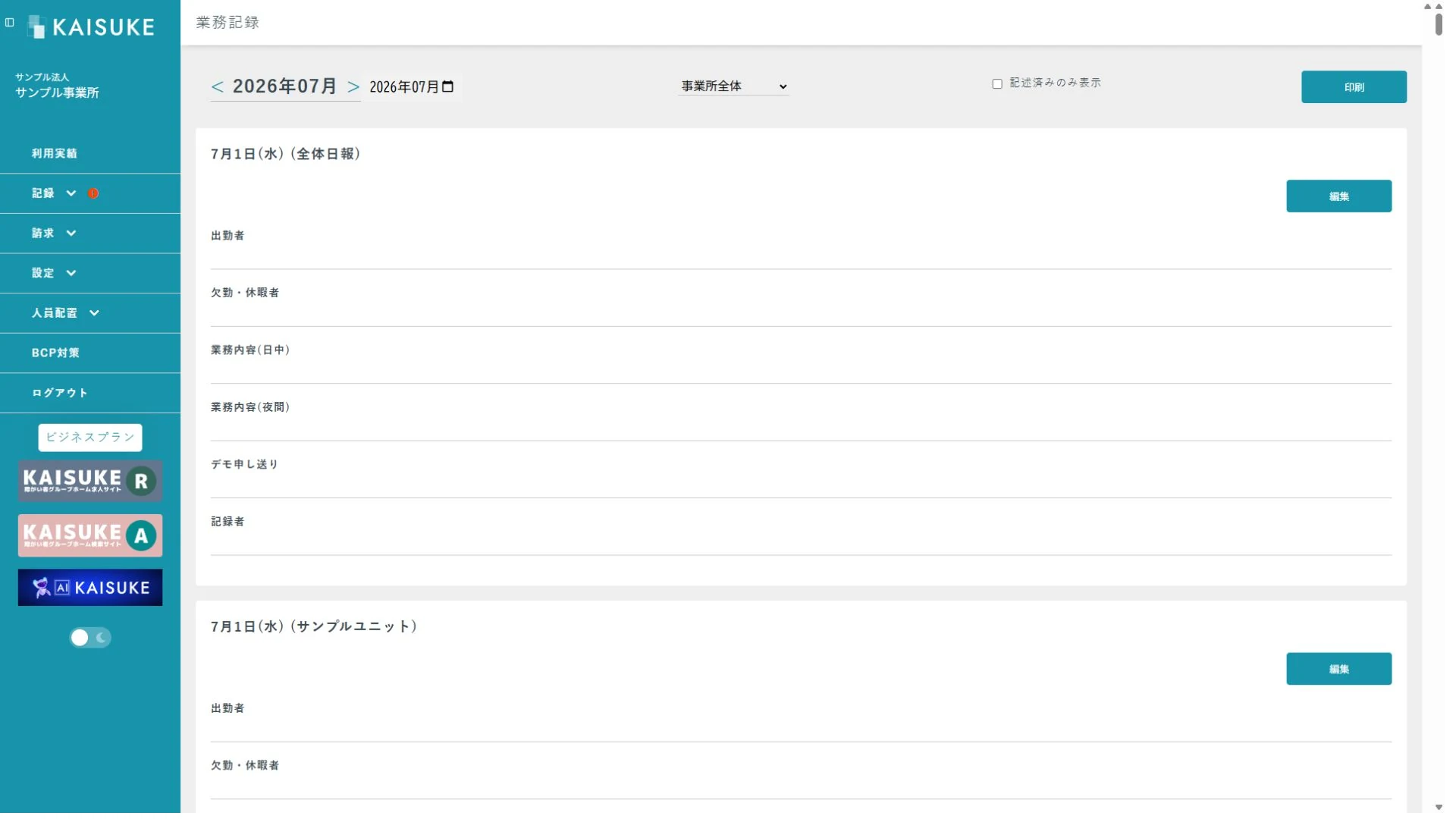Edit the 全体日報 record
Viewport: 1456px width, 819px height.
(1338, 196)
